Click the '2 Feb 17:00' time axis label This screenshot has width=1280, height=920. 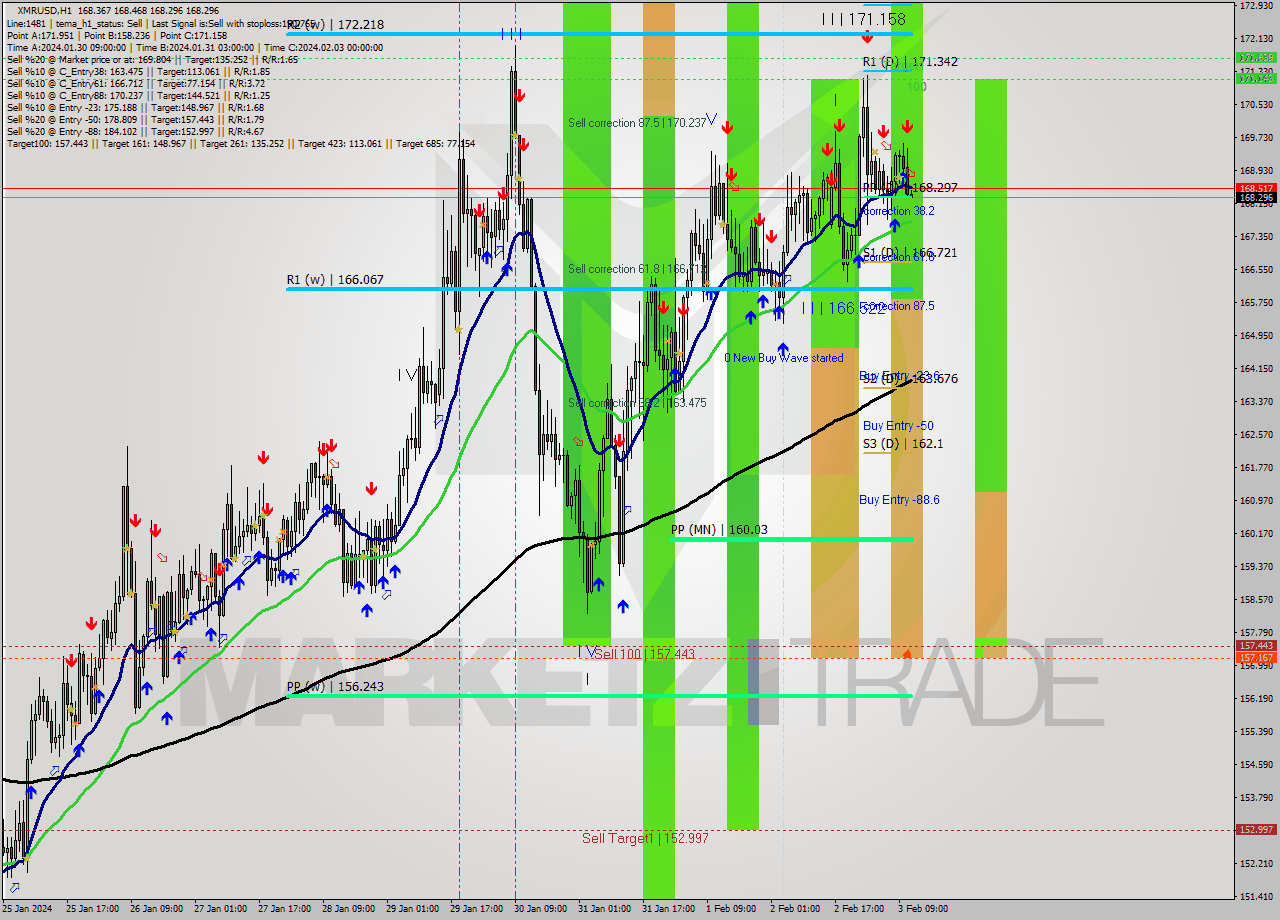pos(859,909)
